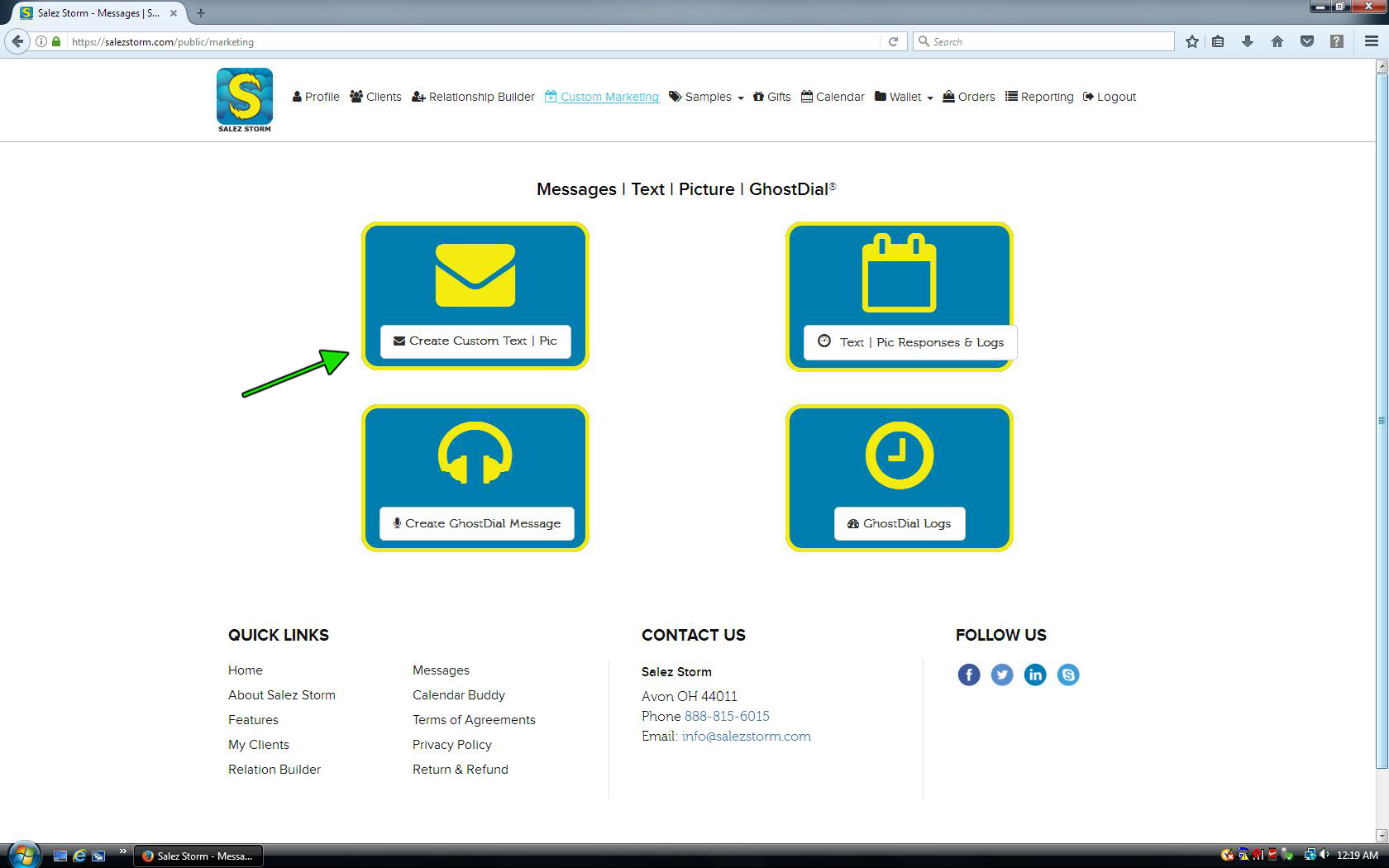Open the Relationship Builder menu item
Image resolution: width=1389 pixels, height=868 pixels.
tap(473, 97)
